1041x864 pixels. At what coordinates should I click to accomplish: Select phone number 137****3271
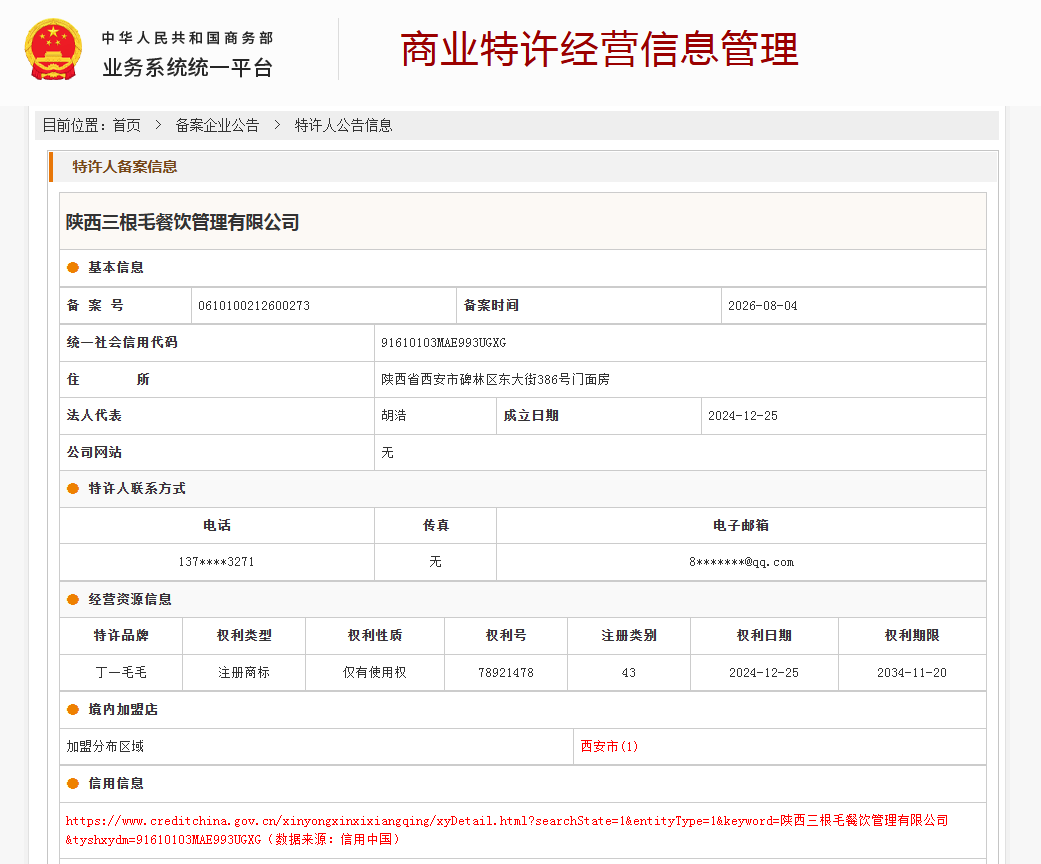[x=216, y=562]
